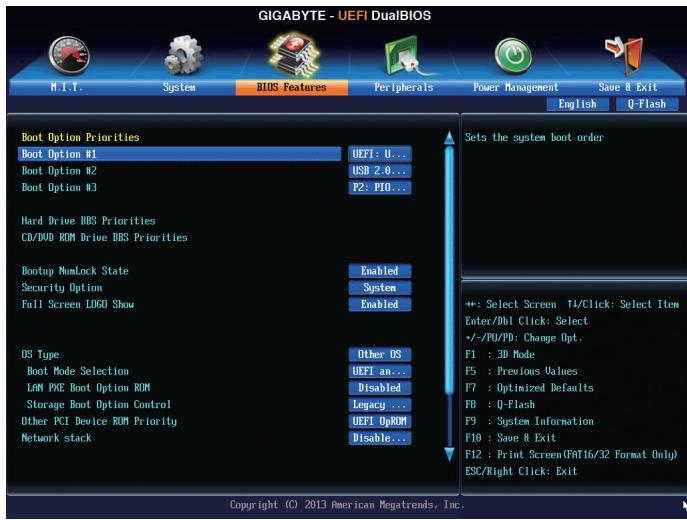Toggle Bootup NumLock State Enabled value

[x=380, y=271]
